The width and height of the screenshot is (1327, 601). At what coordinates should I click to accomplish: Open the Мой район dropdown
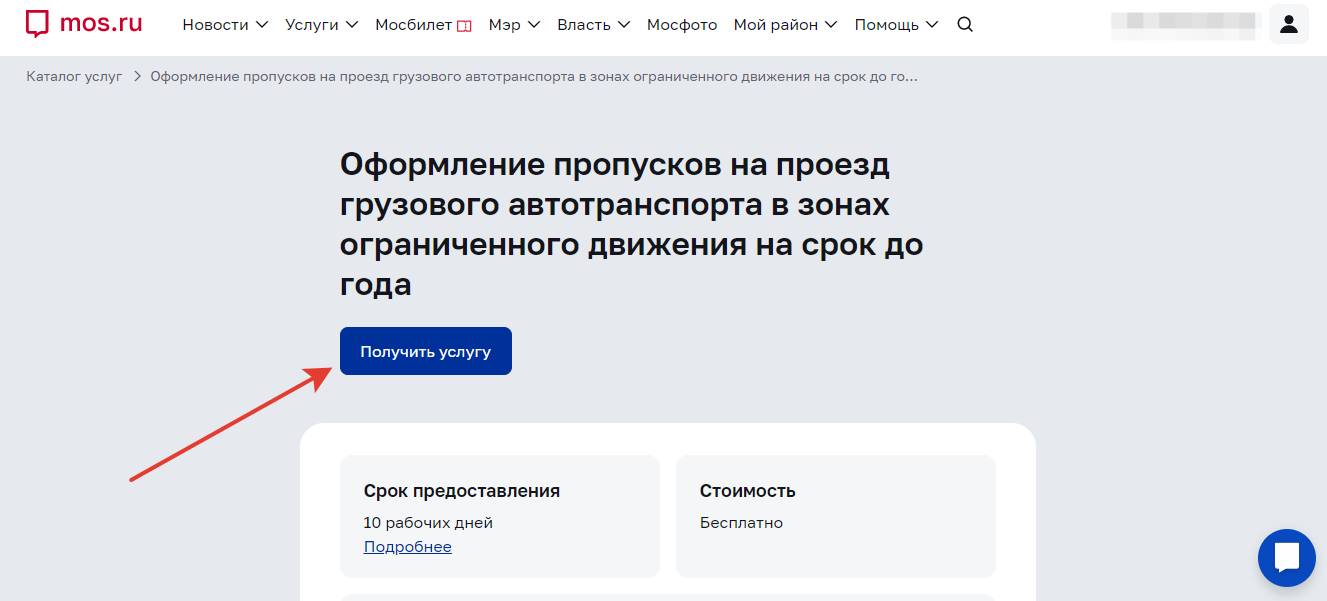(785, 25)
